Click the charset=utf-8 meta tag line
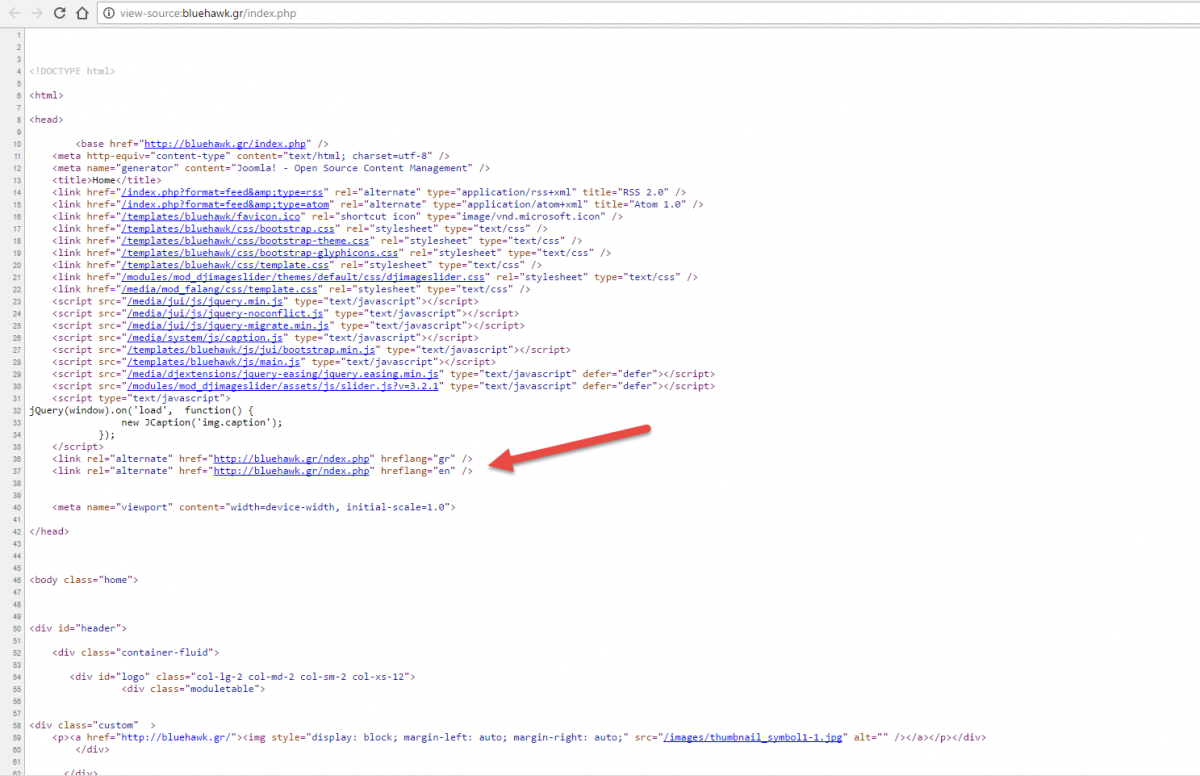The image size is (1200, 776). pos(251,156)
